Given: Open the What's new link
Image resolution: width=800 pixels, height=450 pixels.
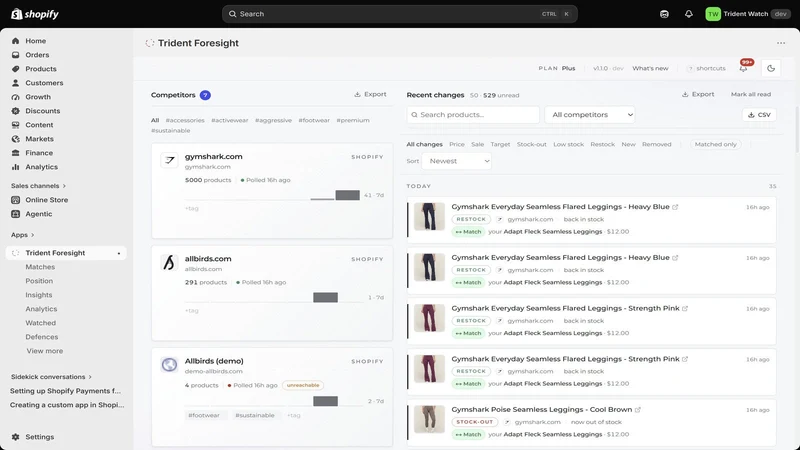Looking at the screenshot, I should click(650, 68).
